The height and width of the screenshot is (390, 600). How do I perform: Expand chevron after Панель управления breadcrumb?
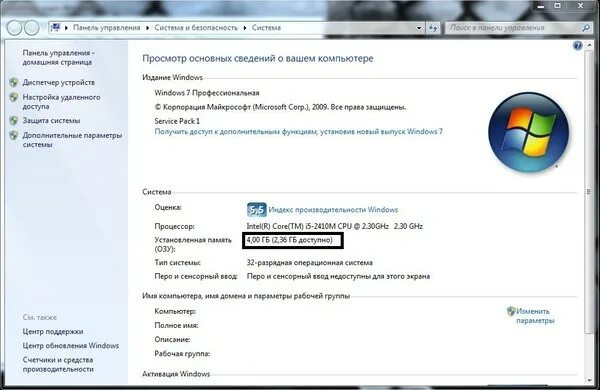[148, 28]
